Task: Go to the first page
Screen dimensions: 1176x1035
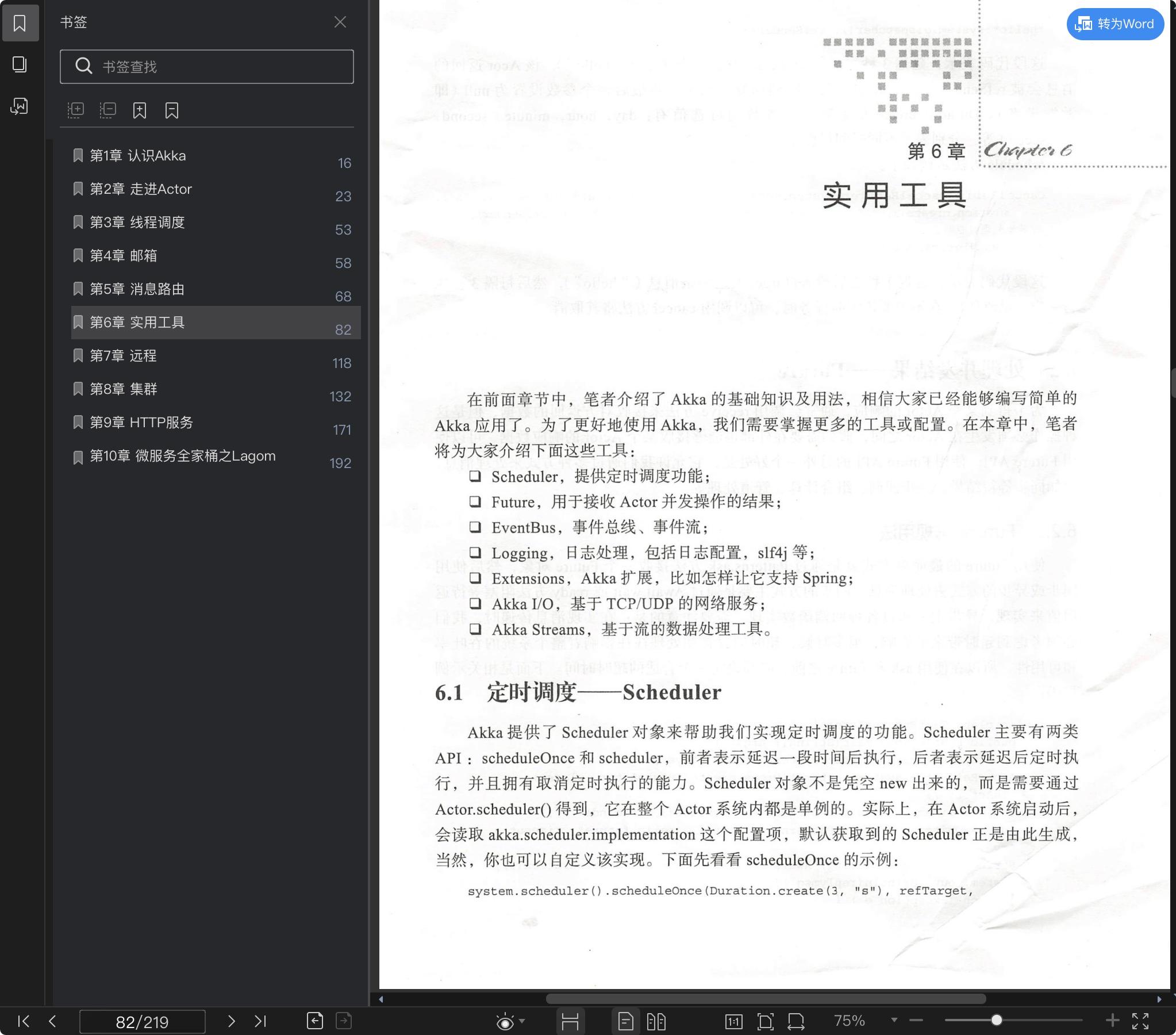Action: point(24,1021)
